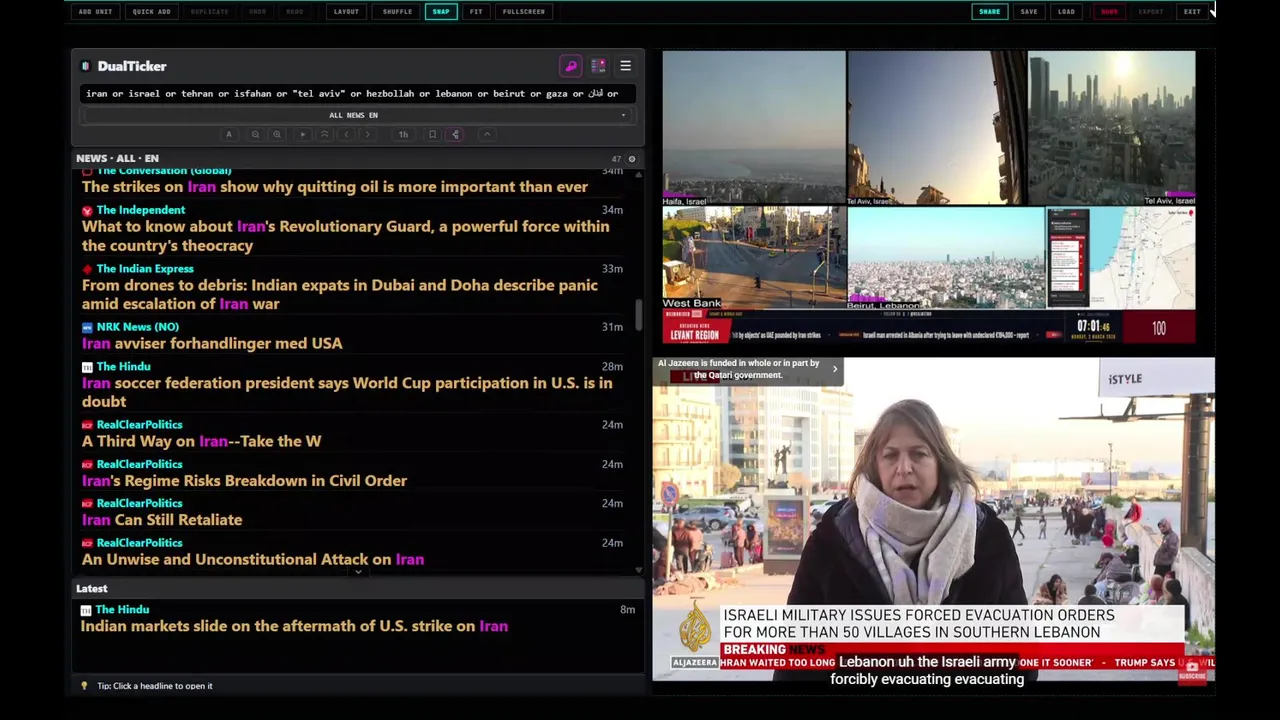Click the next arrow in ticker toolbar

coord(368,134)
